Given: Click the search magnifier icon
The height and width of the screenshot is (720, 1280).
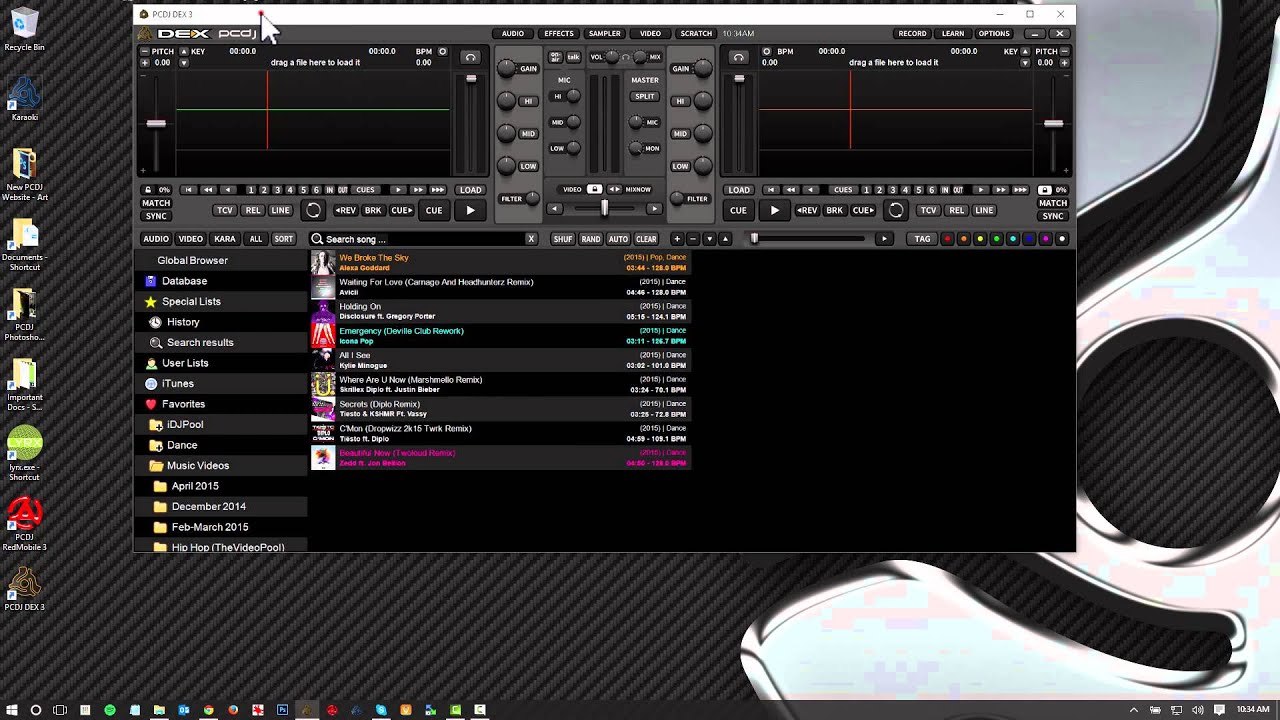Looking at the screenshot, I should click(317, 239).
